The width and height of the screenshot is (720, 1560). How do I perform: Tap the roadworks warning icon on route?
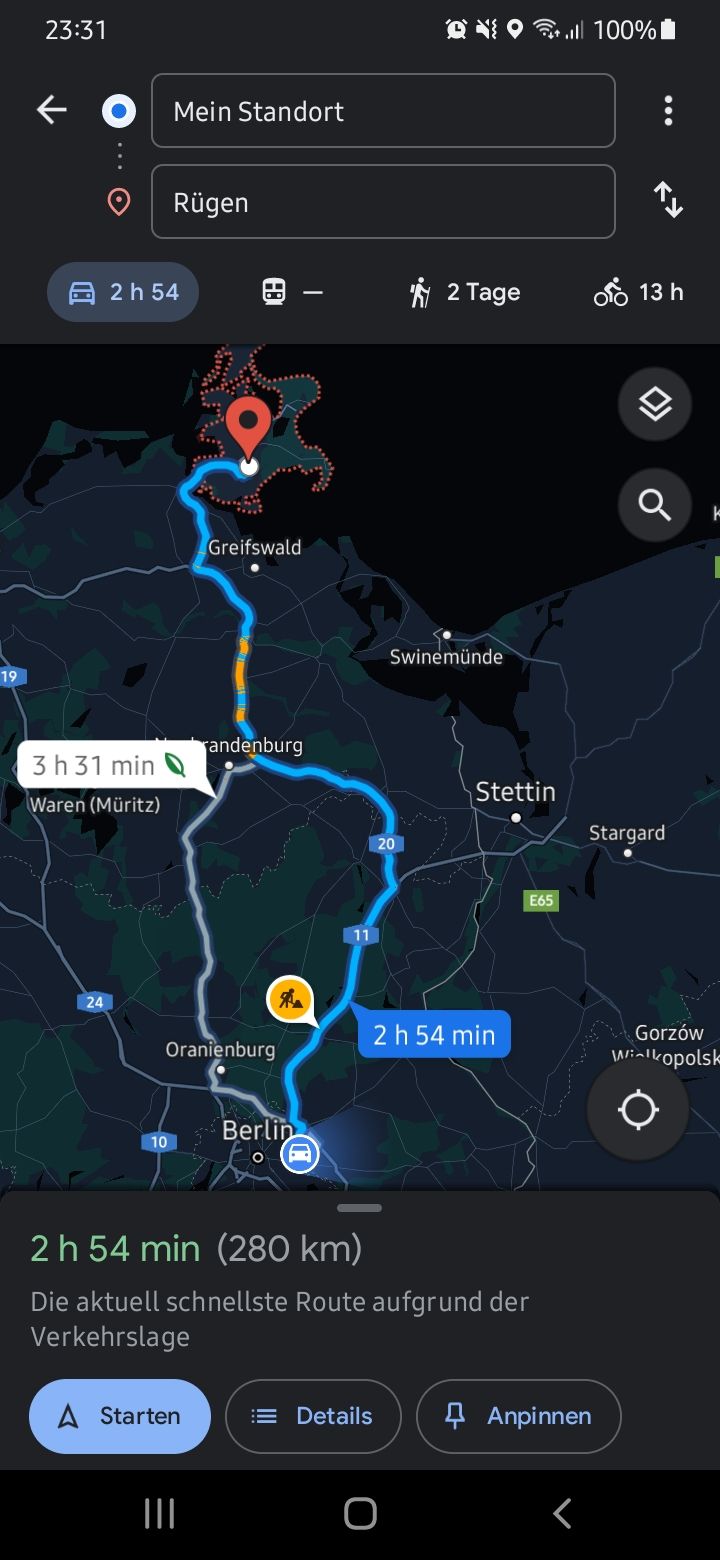[290, 999]
